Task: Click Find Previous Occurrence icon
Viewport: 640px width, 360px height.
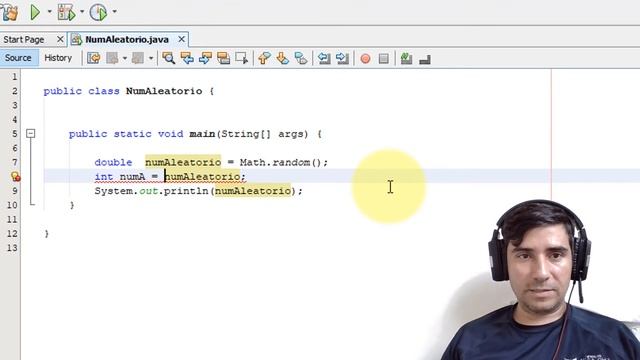Action: [187, 58]
